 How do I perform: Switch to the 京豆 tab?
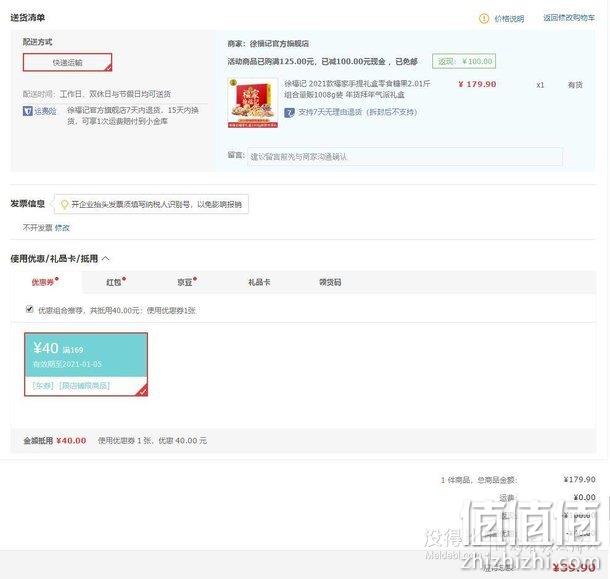point(187,282)
